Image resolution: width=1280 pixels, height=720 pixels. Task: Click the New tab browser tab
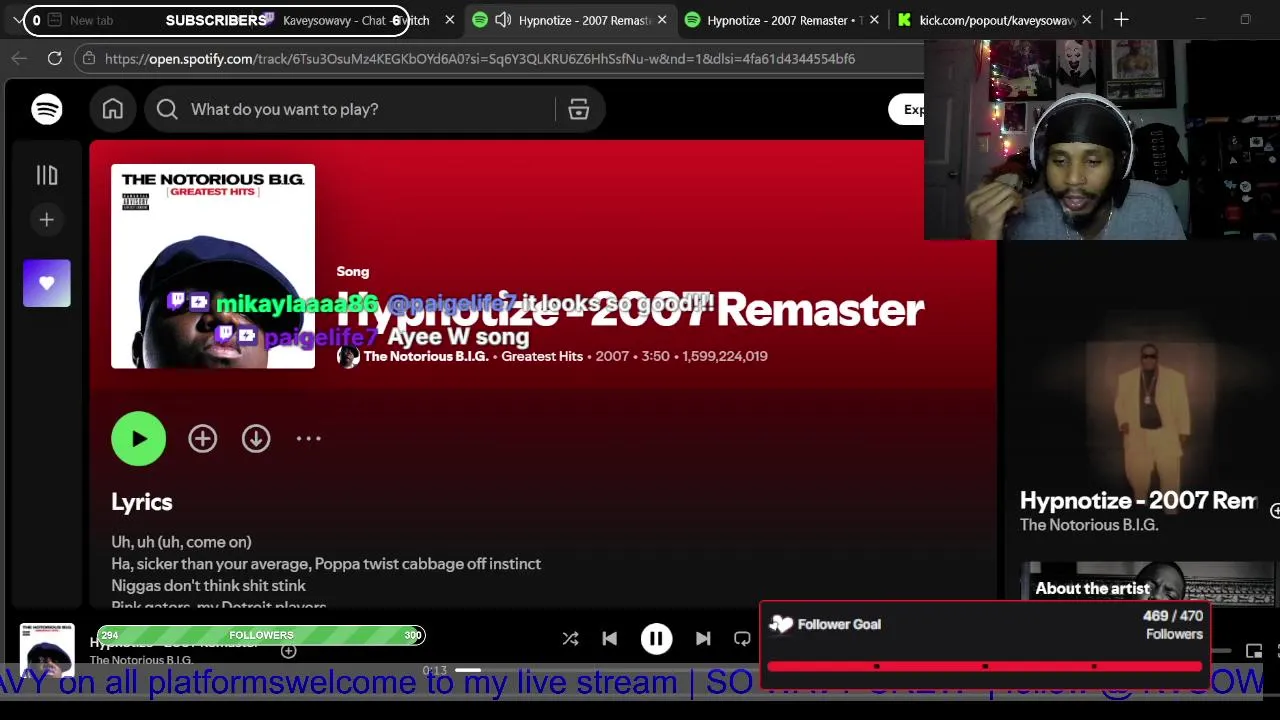pos(92,20)
